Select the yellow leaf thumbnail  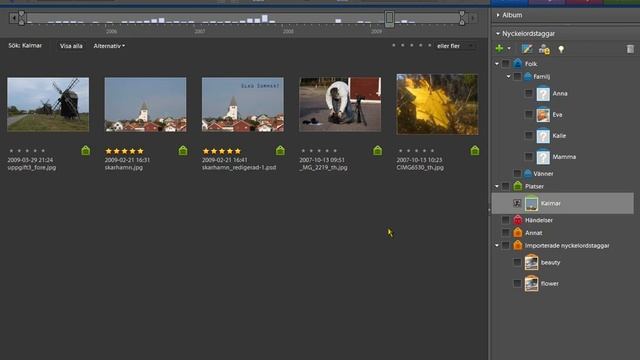[437, 104]
